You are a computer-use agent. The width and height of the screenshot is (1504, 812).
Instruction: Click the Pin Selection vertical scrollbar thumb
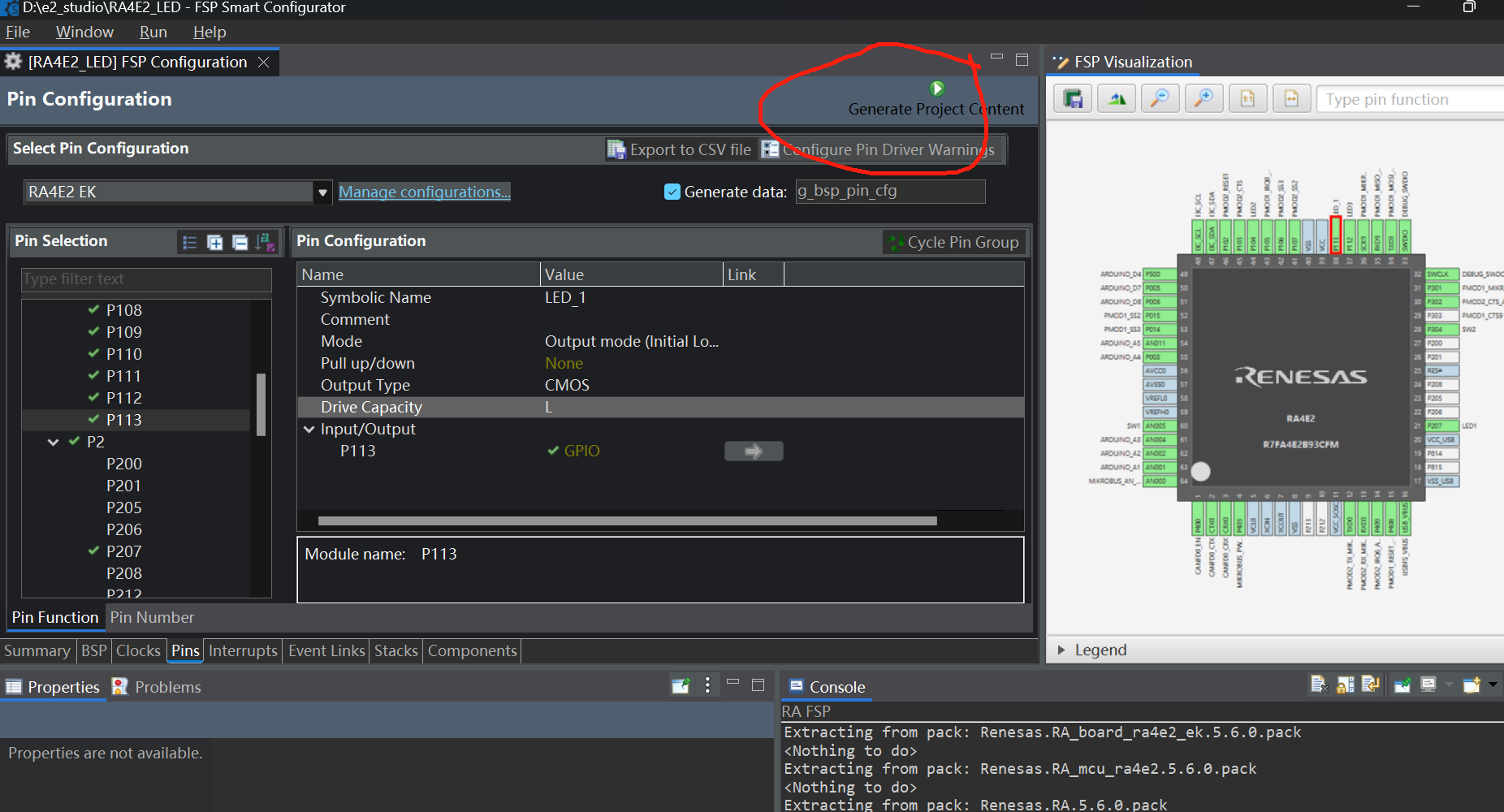point(261,404)
